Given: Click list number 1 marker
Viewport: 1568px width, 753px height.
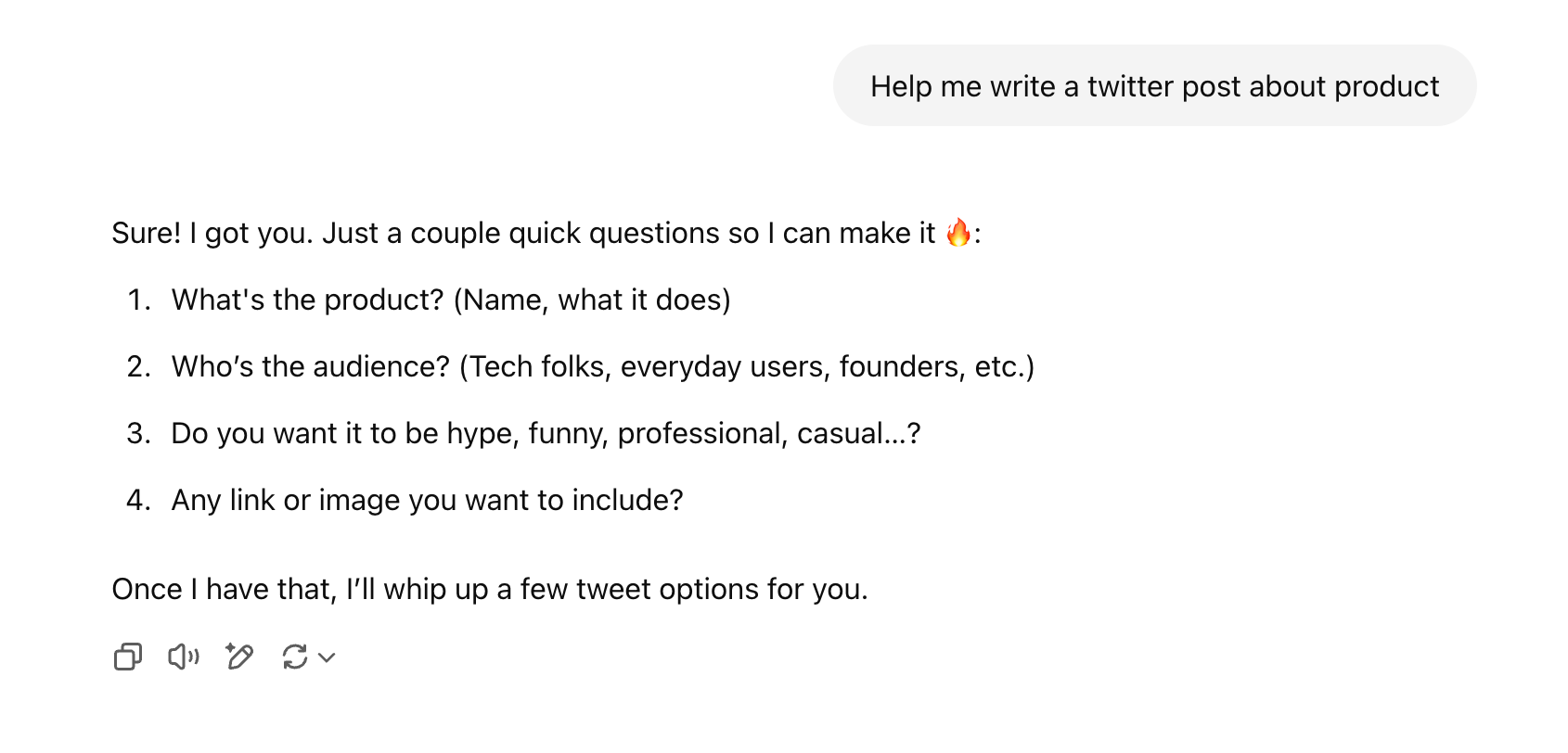Looking at the screenshot, I should (138, 300).
